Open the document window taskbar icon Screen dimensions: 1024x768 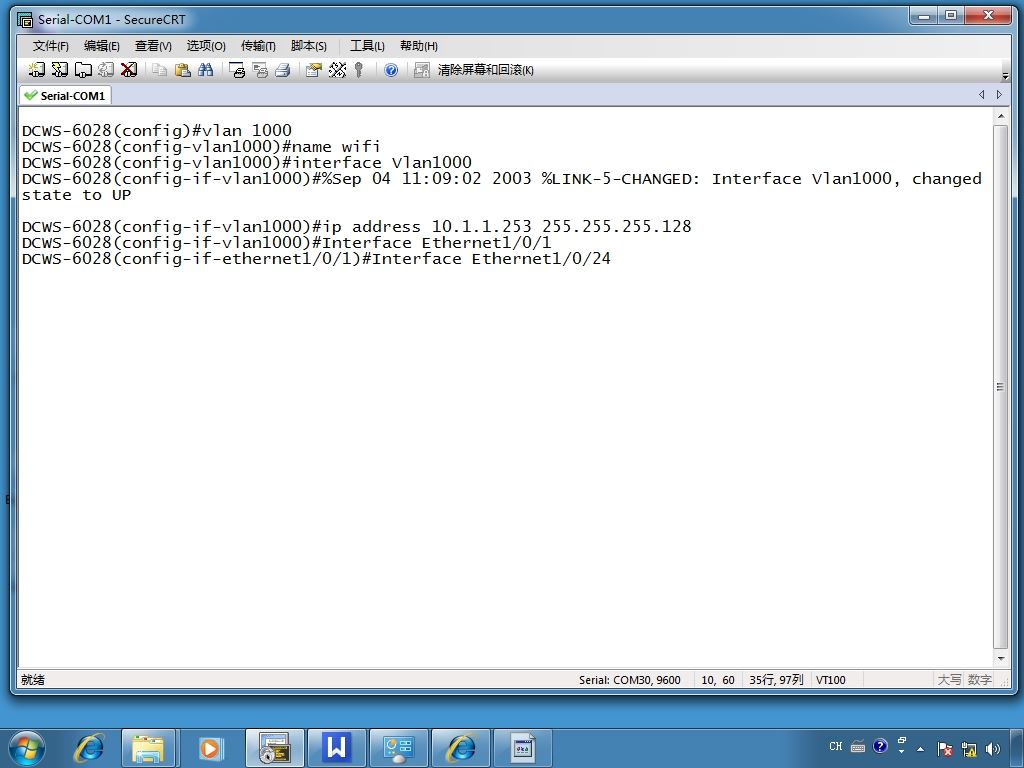[522, 748]
